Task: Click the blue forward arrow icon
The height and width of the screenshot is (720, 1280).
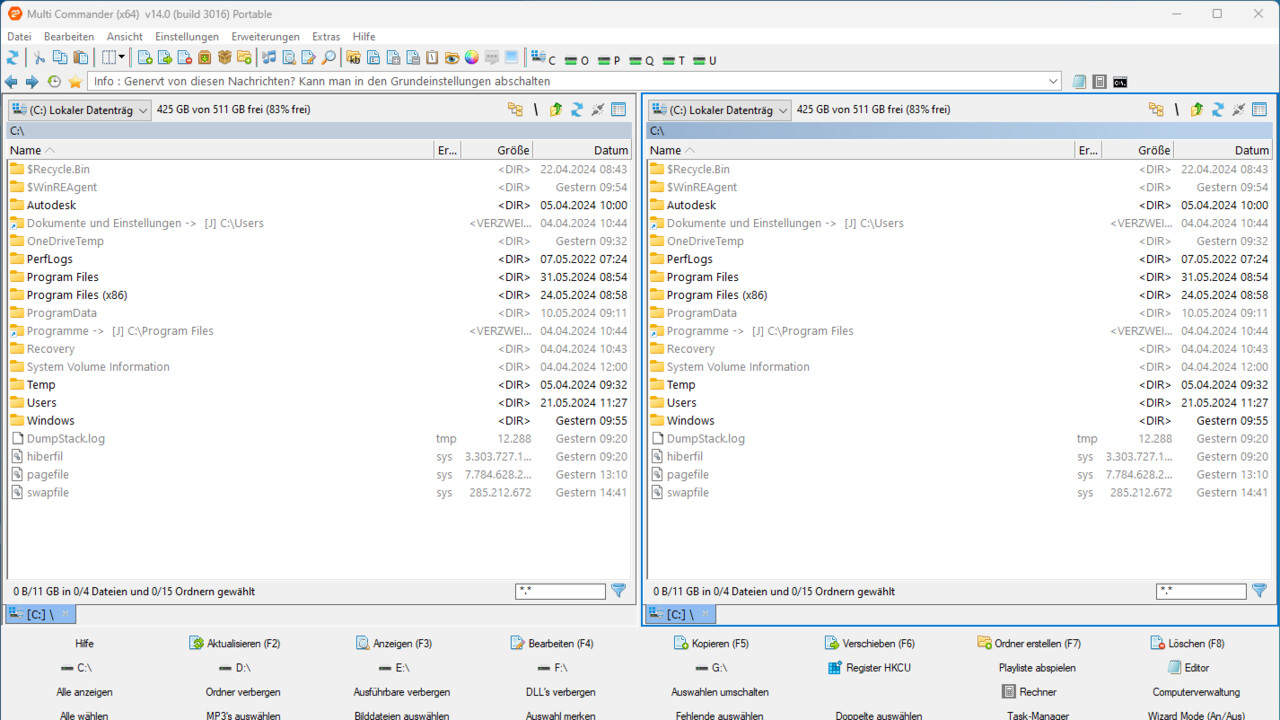Action: [32, 82]
